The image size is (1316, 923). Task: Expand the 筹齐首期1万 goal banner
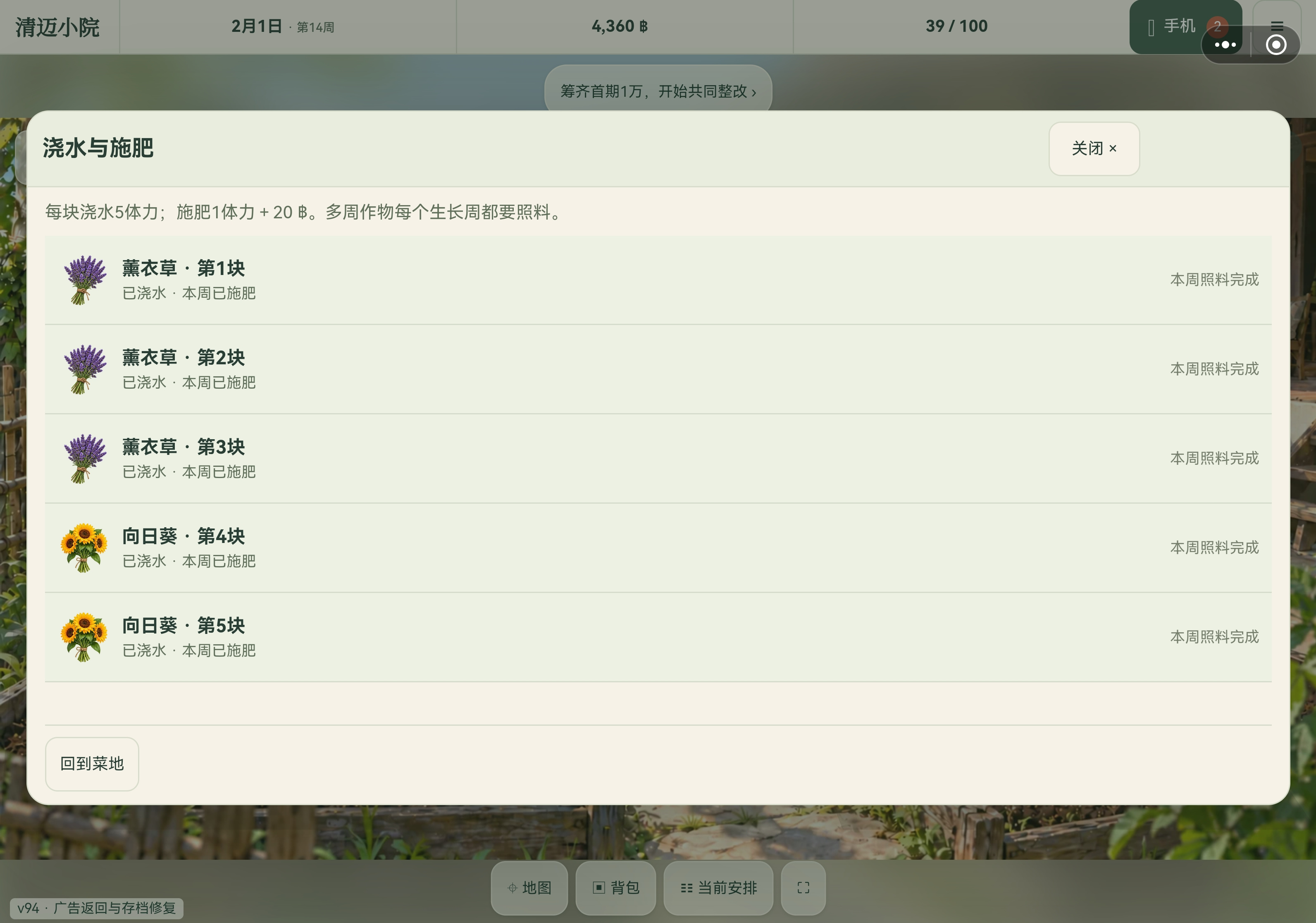click(658, 91)
